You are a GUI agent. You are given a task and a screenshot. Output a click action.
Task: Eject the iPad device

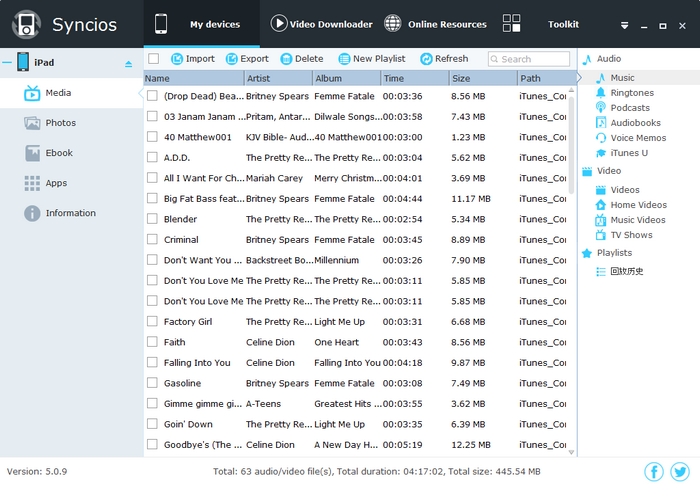[x=129, y=64]
